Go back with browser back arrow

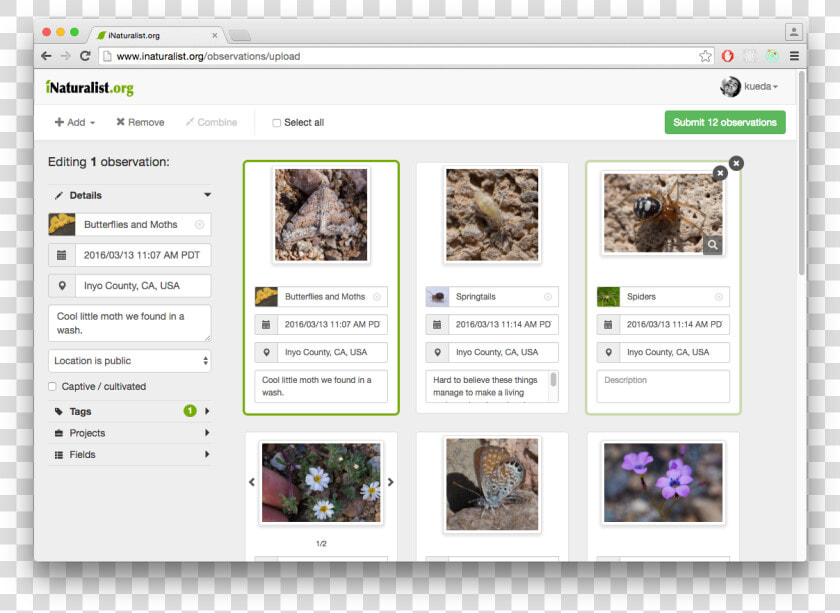coord(47,56)
